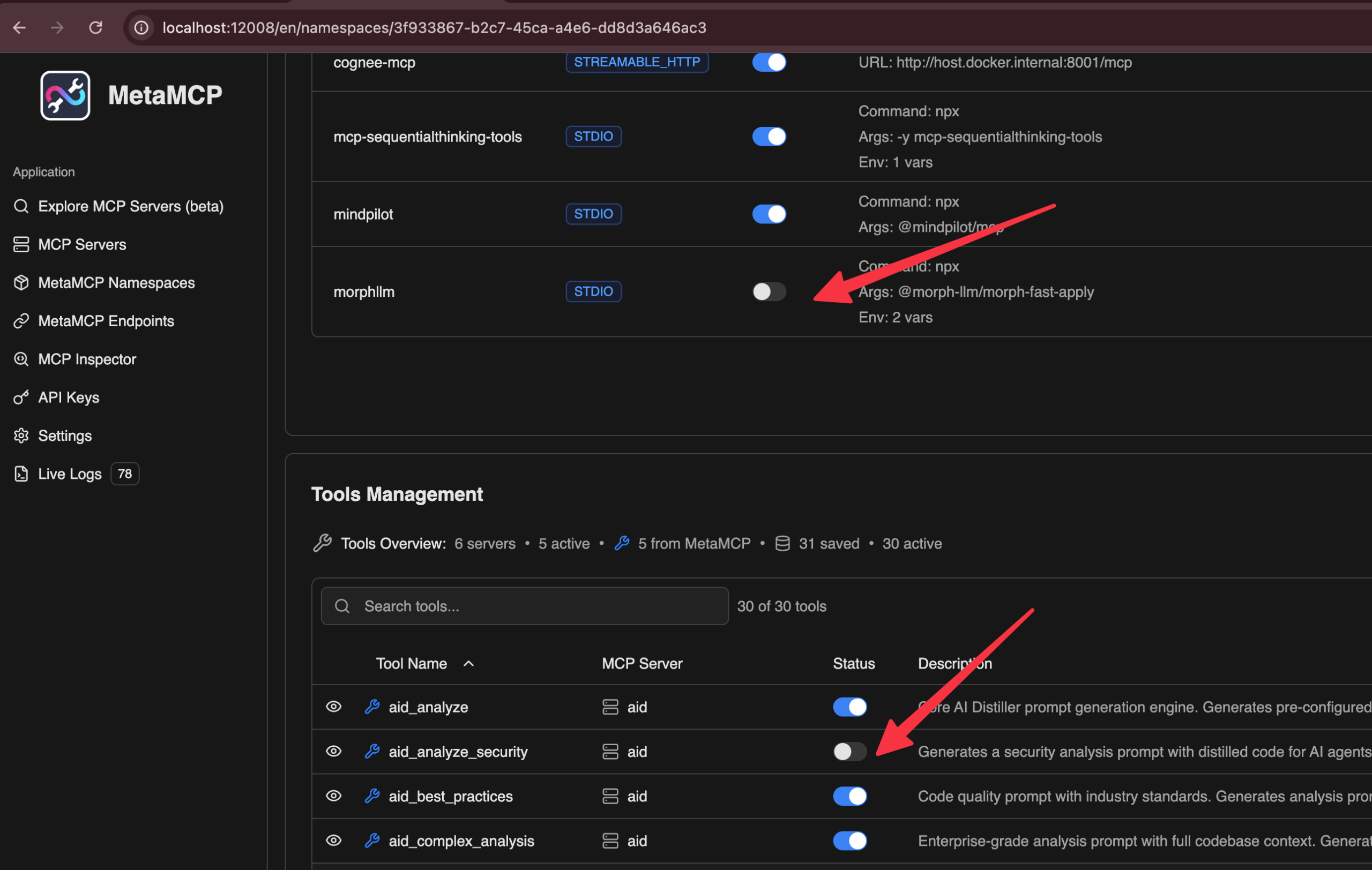Go to MetaMCP Namespaces page
1372x870 pixels.
(116, 282)
